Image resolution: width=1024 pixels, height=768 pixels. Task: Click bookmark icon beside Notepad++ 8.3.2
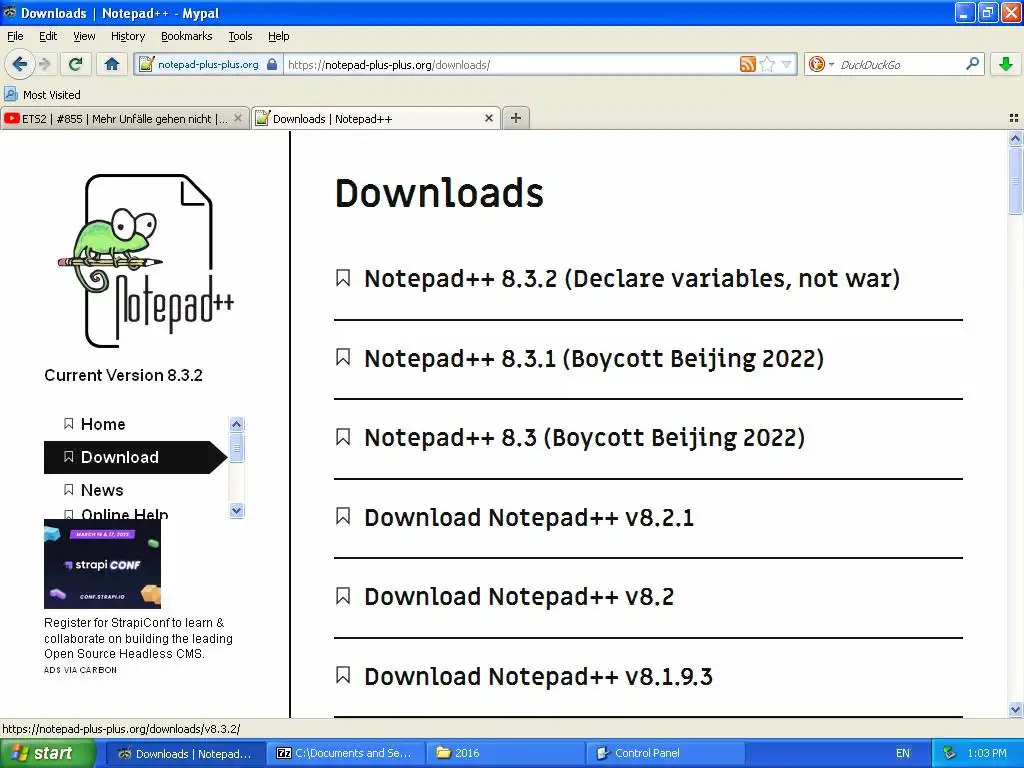tap(343, 278)
